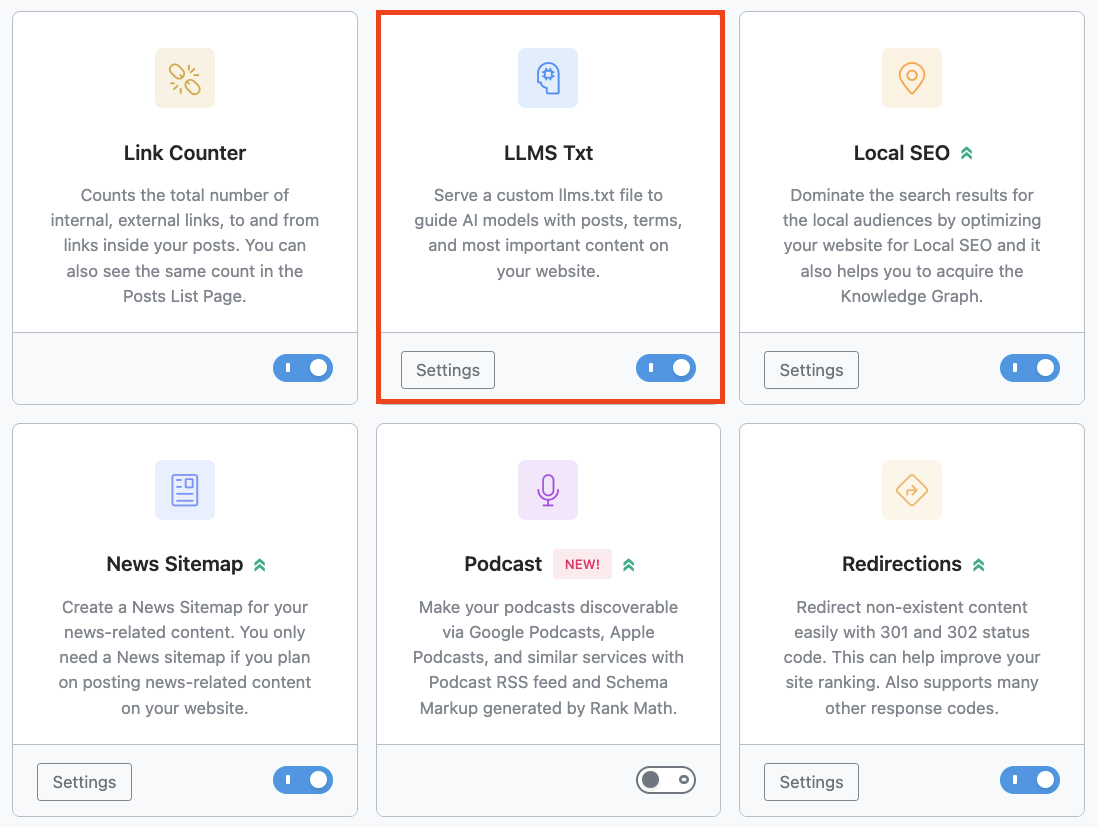Click the chevron next to Local SEO

click(x=967, y=152)
